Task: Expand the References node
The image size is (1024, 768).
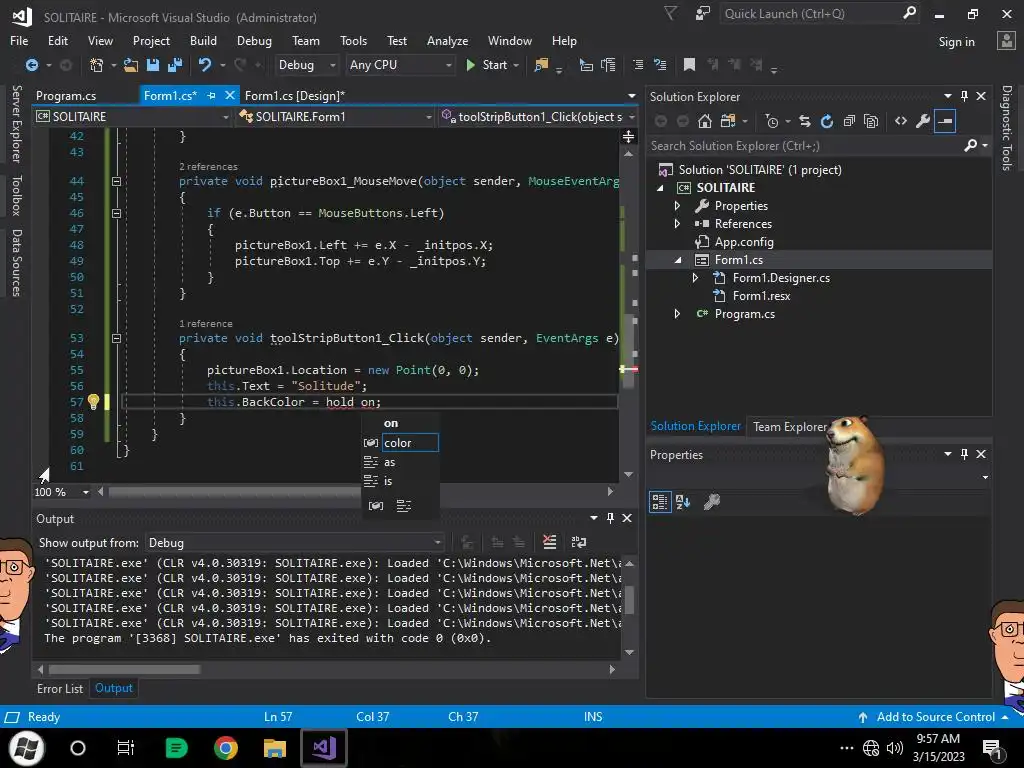Action: click(x=678, y=223)
